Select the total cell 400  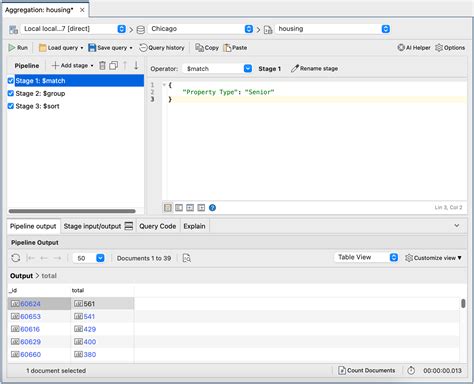point(102,342)
